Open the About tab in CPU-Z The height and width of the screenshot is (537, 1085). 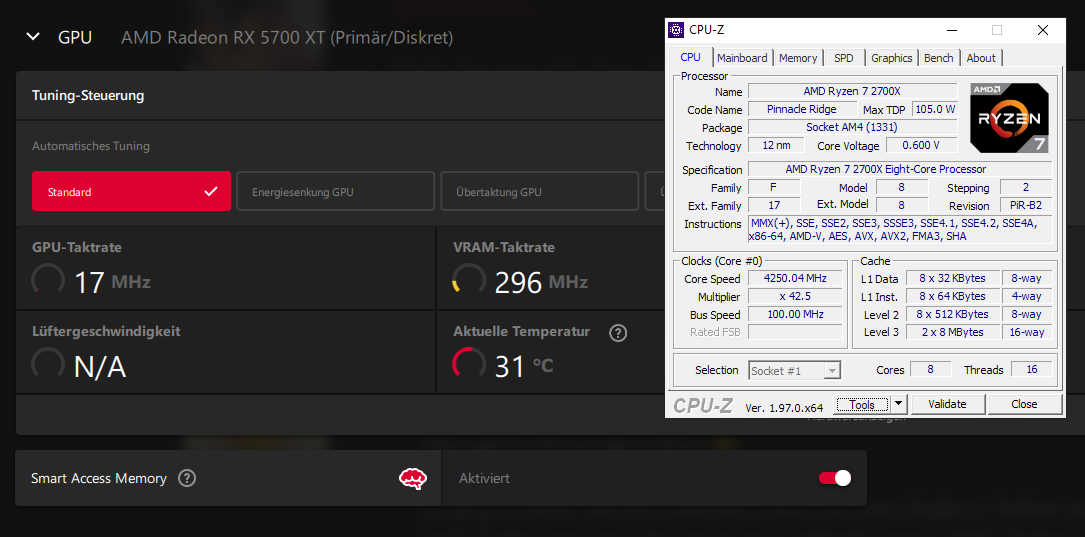981,58
